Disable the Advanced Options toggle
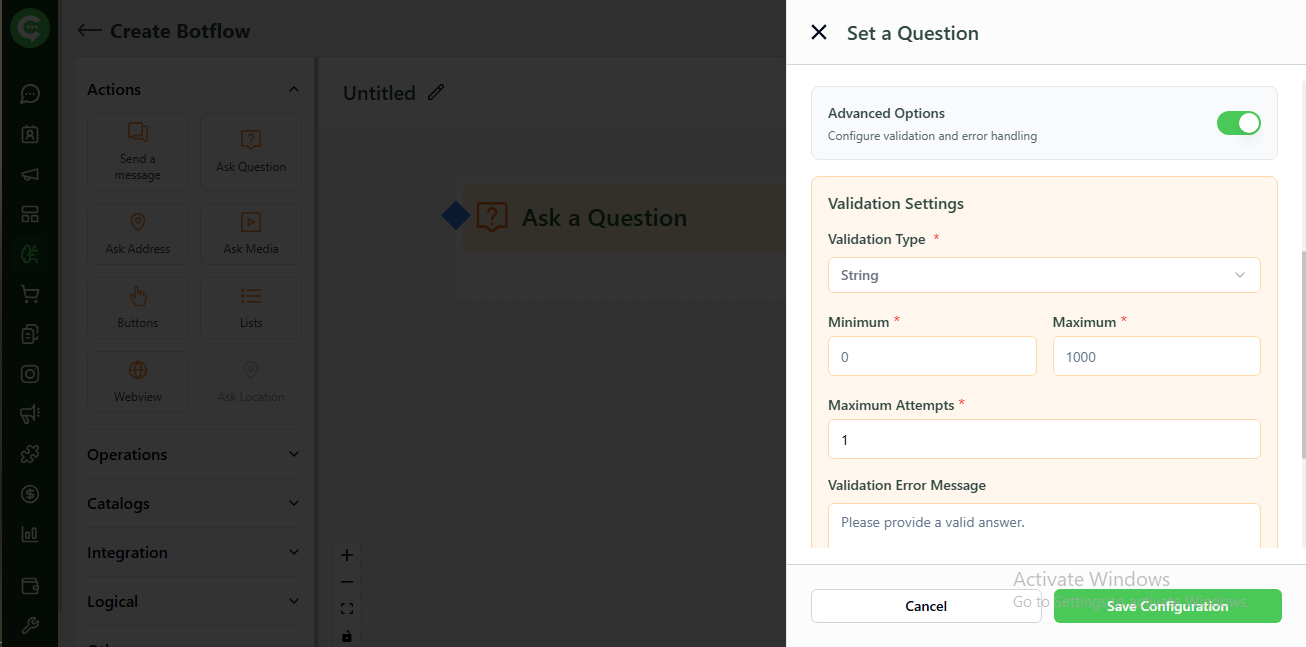Screen dimensions: 1306x647 tap(1239, 123)
